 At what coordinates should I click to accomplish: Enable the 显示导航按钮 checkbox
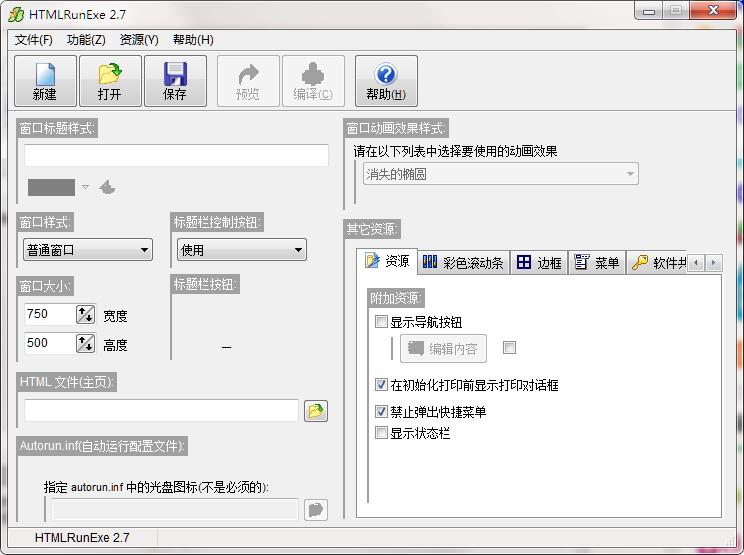click(381, 322)
